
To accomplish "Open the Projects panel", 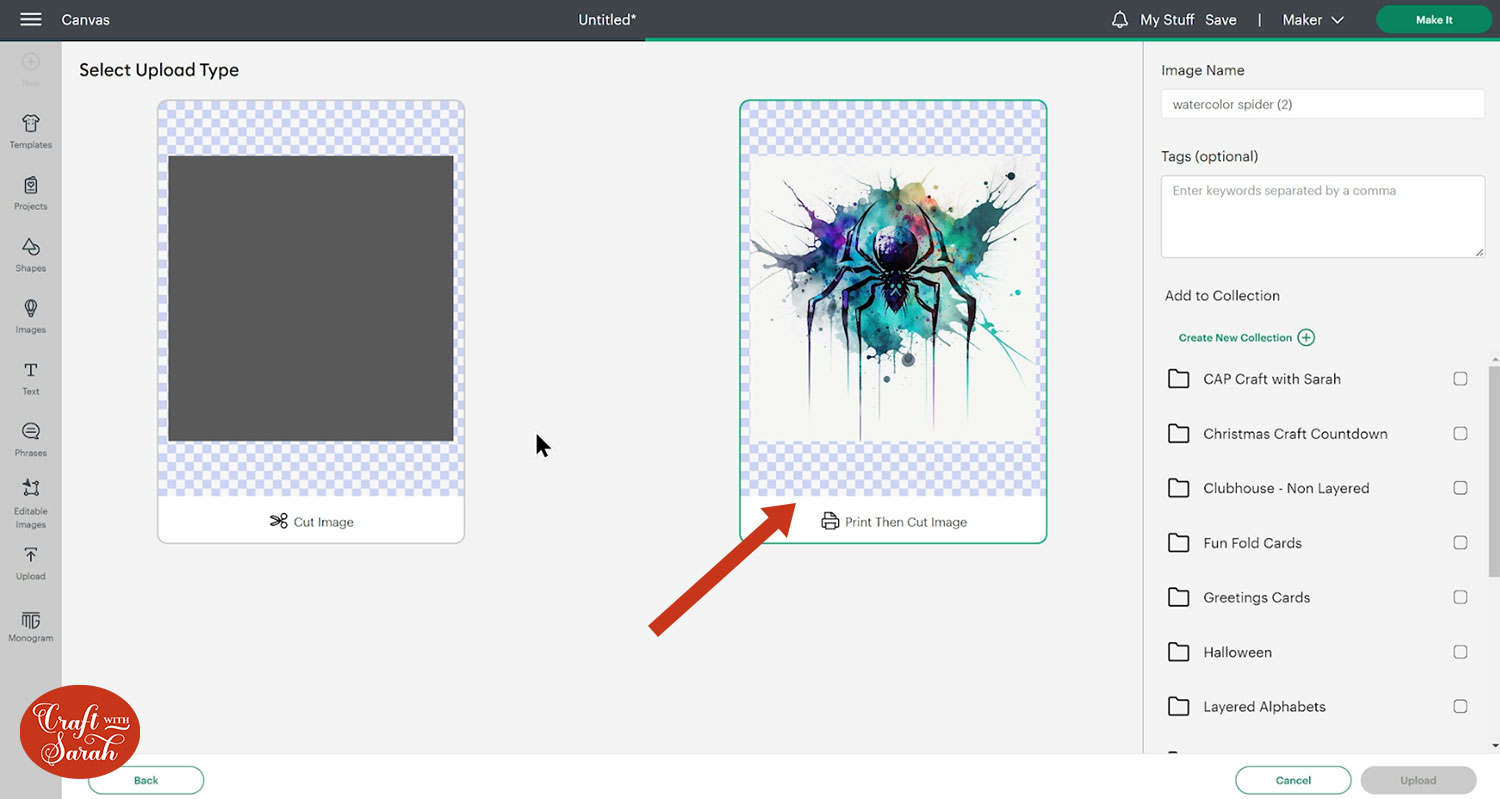I will tap(31, 193).
